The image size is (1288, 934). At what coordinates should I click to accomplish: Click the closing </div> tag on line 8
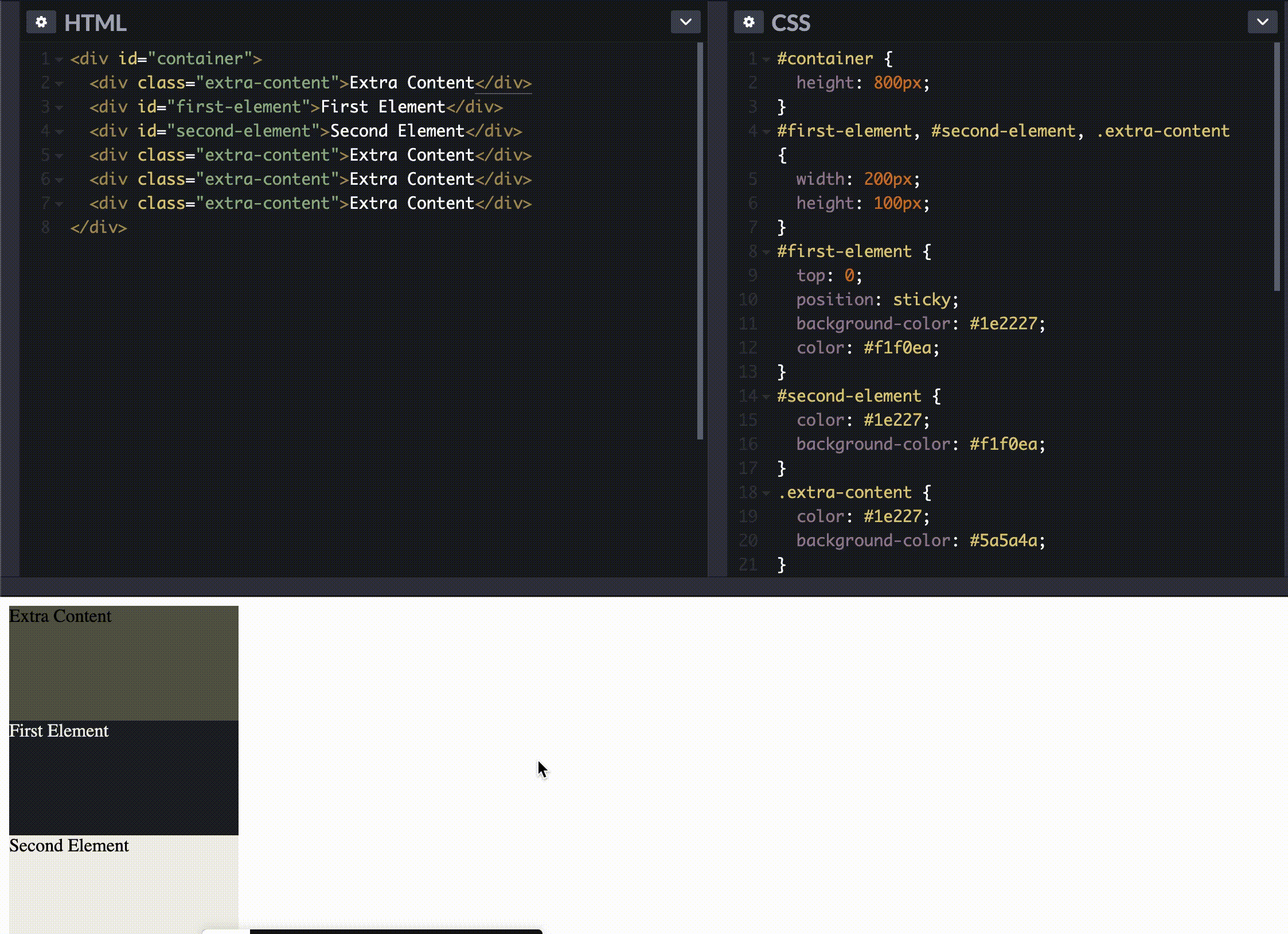pos(99,227)
